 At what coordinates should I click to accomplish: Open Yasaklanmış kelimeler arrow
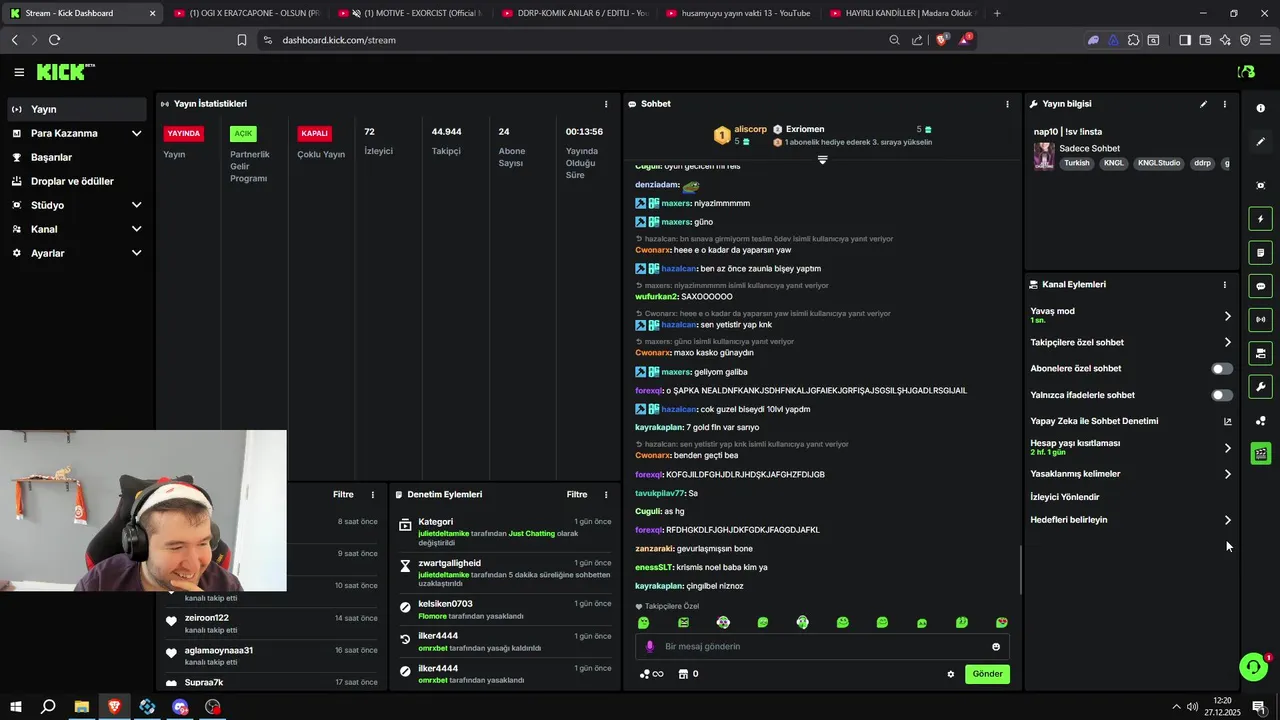(x=1228, y=474)
